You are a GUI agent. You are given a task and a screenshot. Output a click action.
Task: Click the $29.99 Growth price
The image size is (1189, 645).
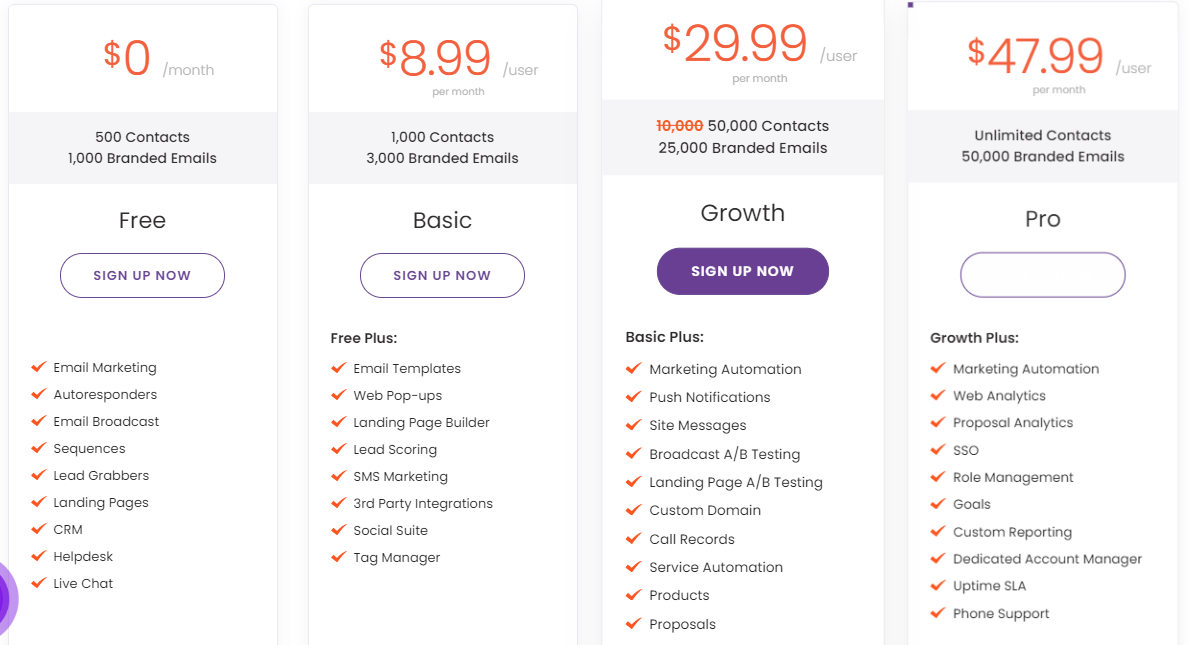point(734,43)
